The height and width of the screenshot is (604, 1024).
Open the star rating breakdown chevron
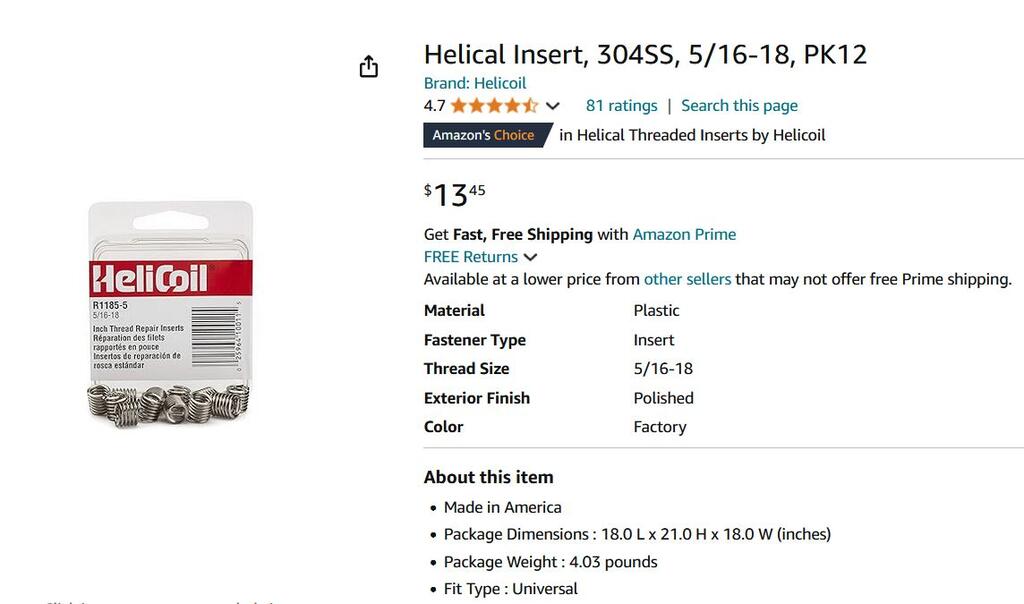pos(552,106)
